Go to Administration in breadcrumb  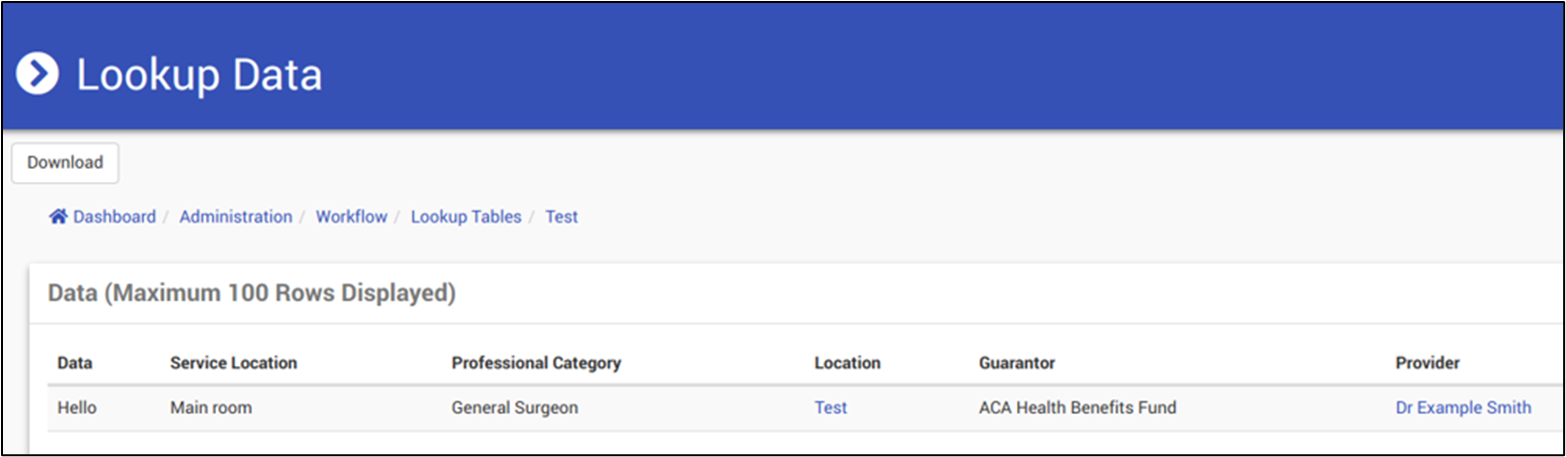click(x=236, y=217)
